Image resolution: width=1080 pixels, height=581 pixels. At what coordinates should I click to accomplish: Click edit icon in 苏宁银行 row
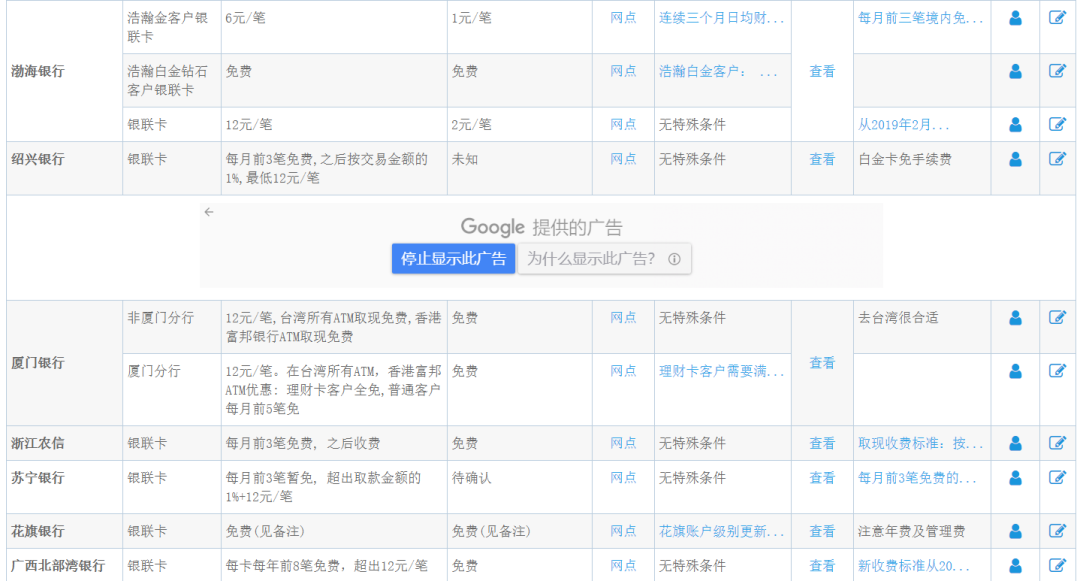point(1057,478)
